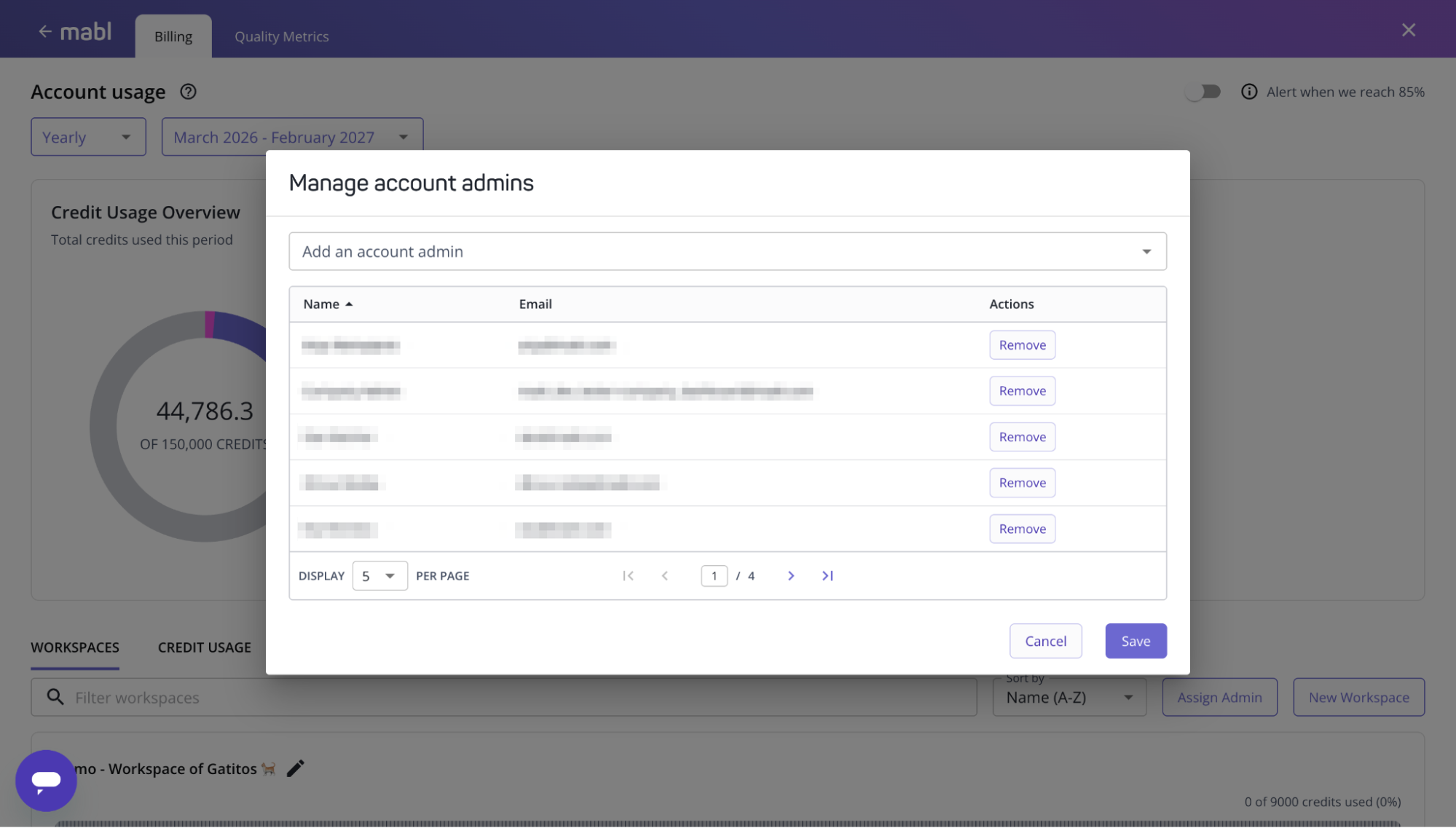Close the billing overlay with the X
This screenshot has width=1456, height=828.
pyautogui.click(x=1408, y=30)
